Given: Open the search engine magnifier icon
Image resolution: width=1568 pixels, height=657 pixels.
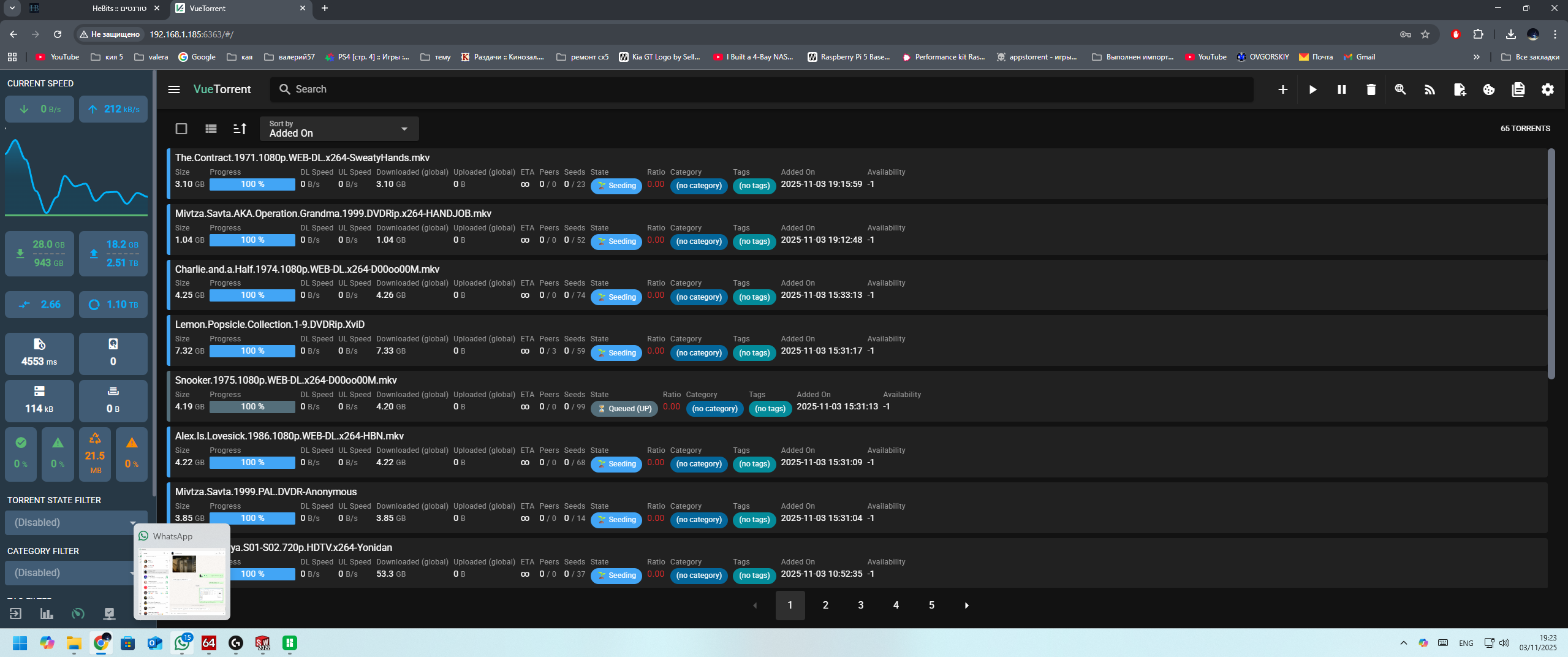Looking at the screenshot, I should (x=1400, y=89).
